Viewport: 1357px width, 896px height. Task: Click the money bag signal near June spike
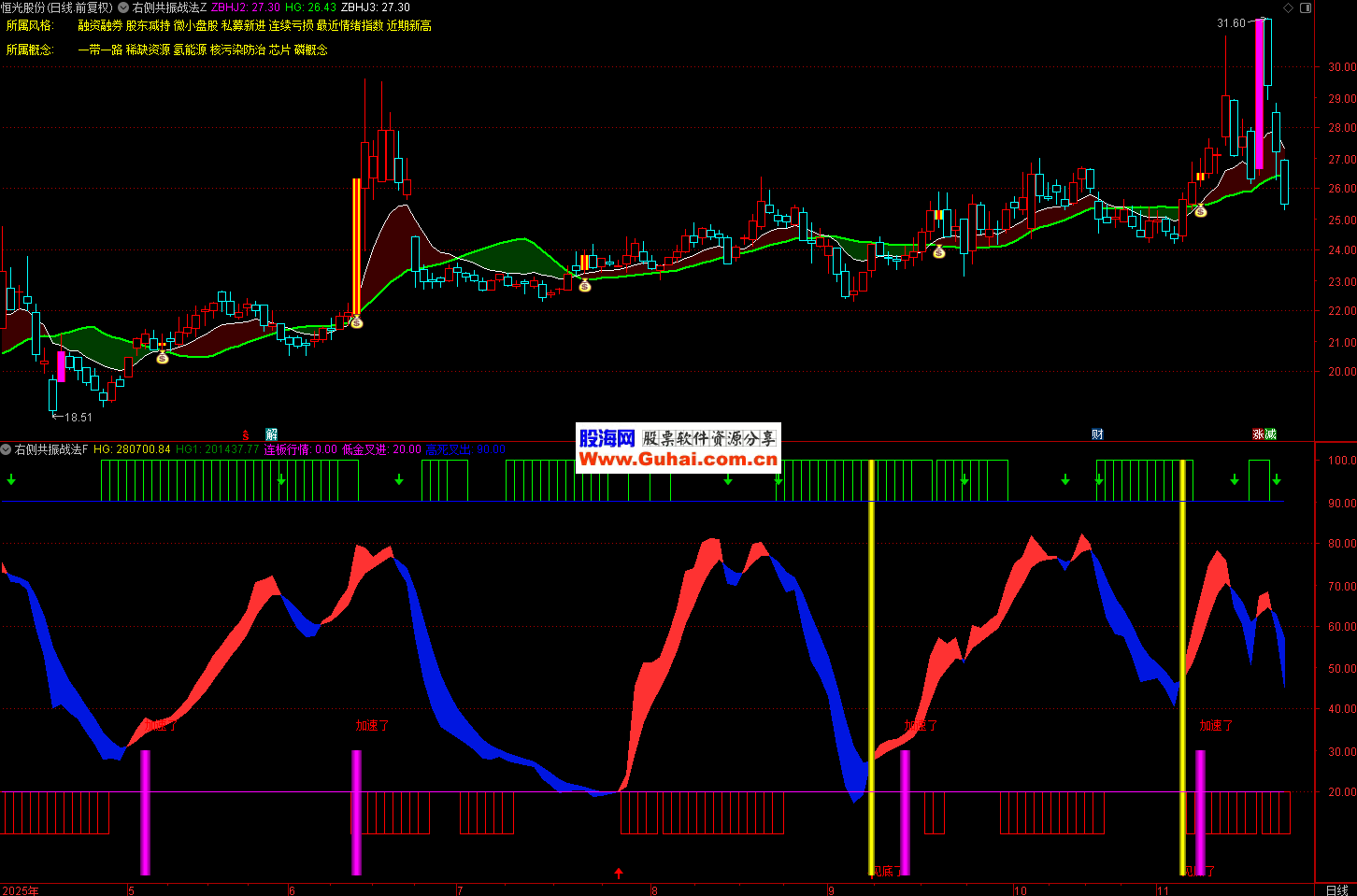[356, 322]
